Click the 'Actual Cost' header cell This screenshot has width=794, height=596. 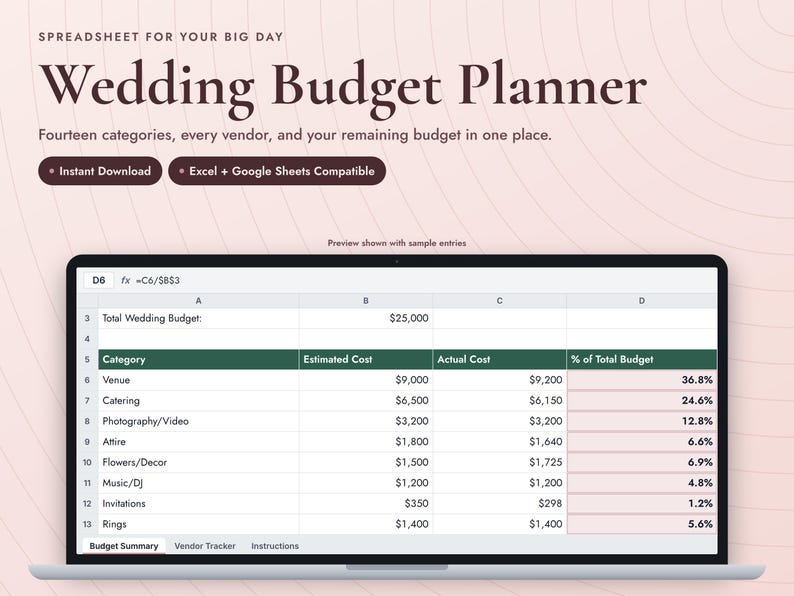point(499,360)
